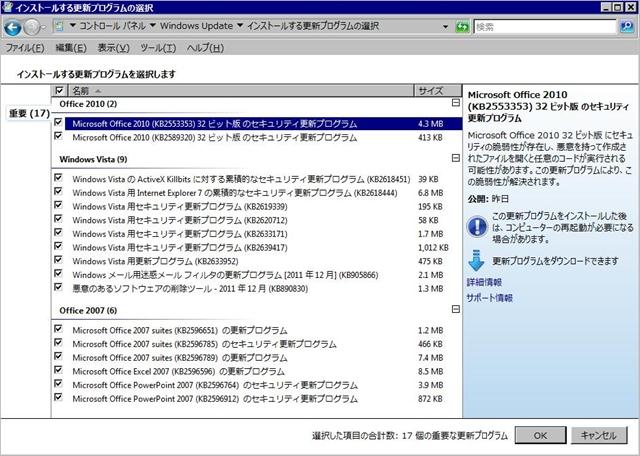
Task: Click Windows Update in the address bar
Action: [x=196, y=26]
